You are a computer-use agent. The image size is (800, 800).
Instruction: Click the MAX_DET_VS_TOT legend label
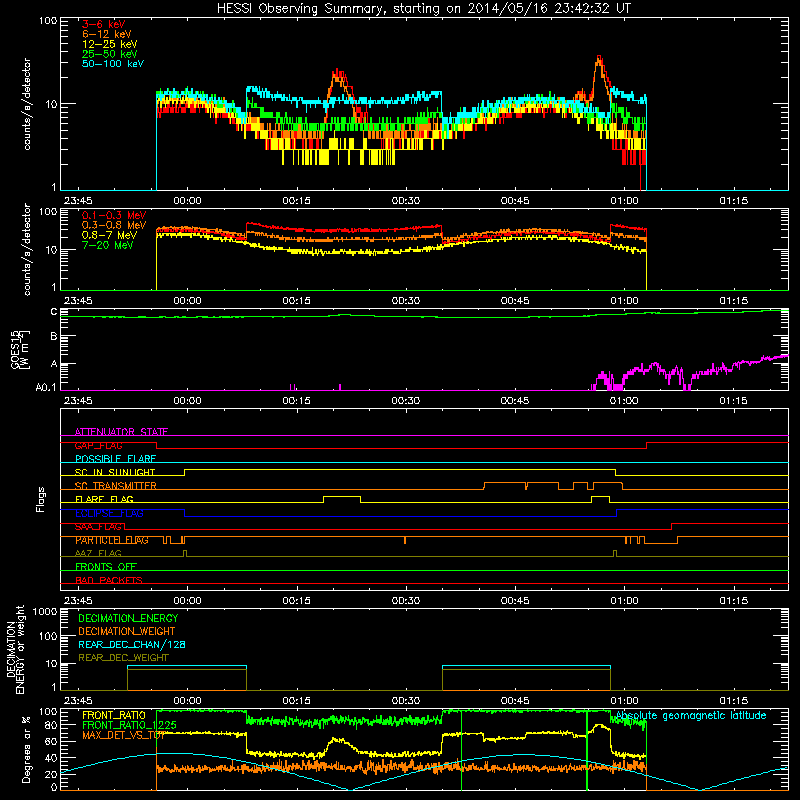123,735
